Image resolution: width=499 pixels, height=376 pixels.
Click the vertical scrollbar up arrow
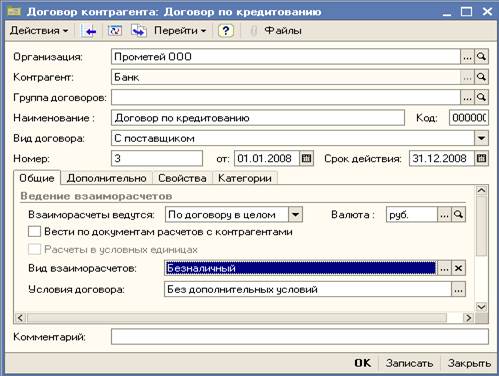[481, 191]
